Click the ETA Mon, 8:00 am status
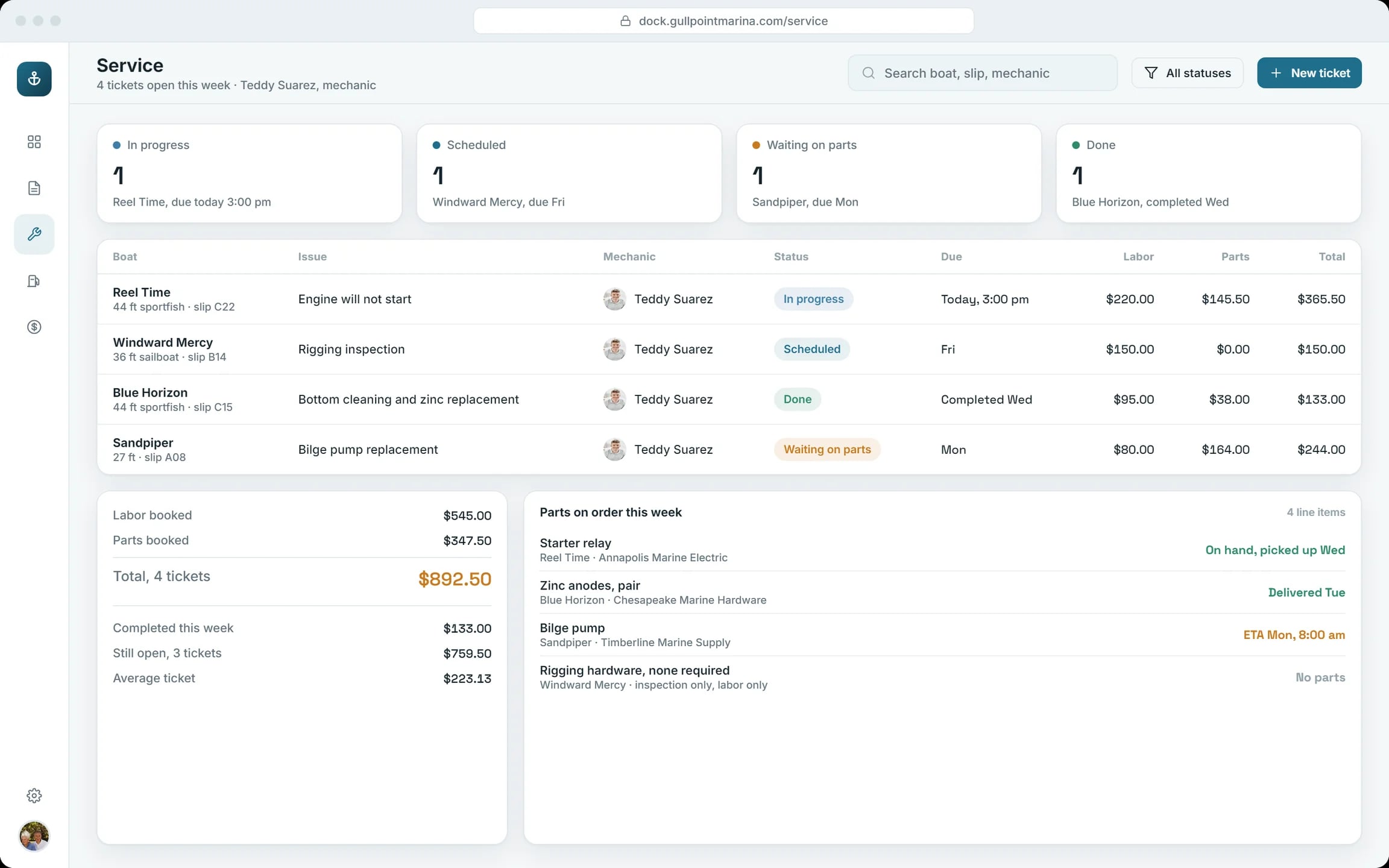The image size is (1389, 868). [x=1294, y=635]
